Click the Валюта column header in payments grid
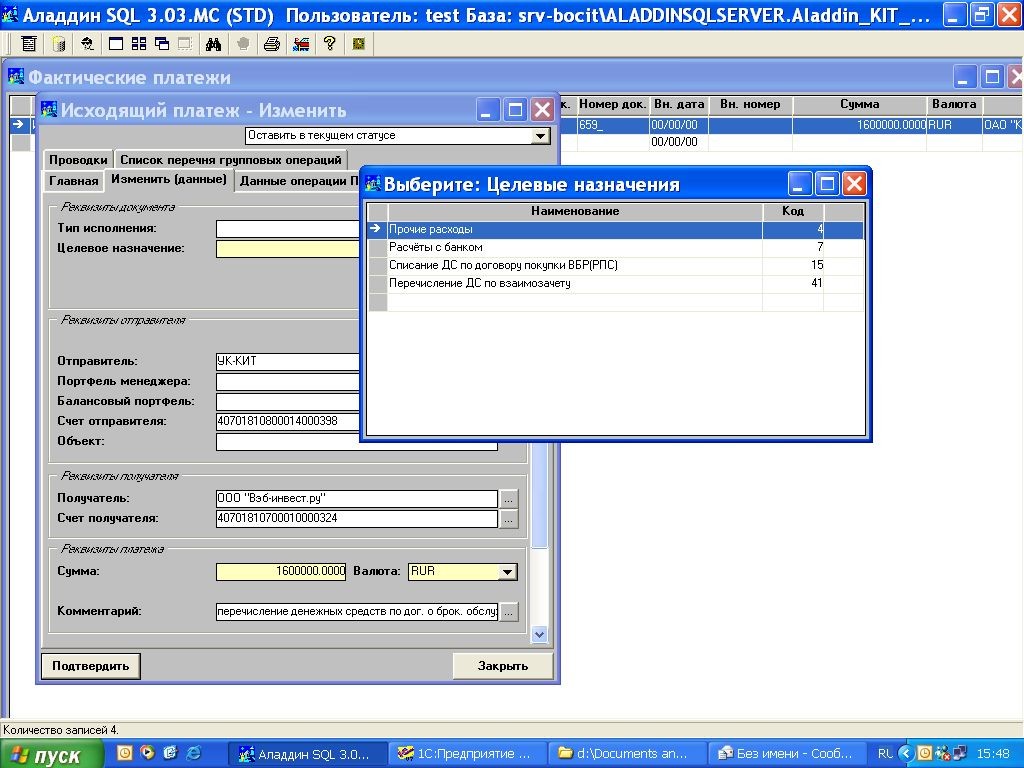1024x768 pixels. coord(954,104)
